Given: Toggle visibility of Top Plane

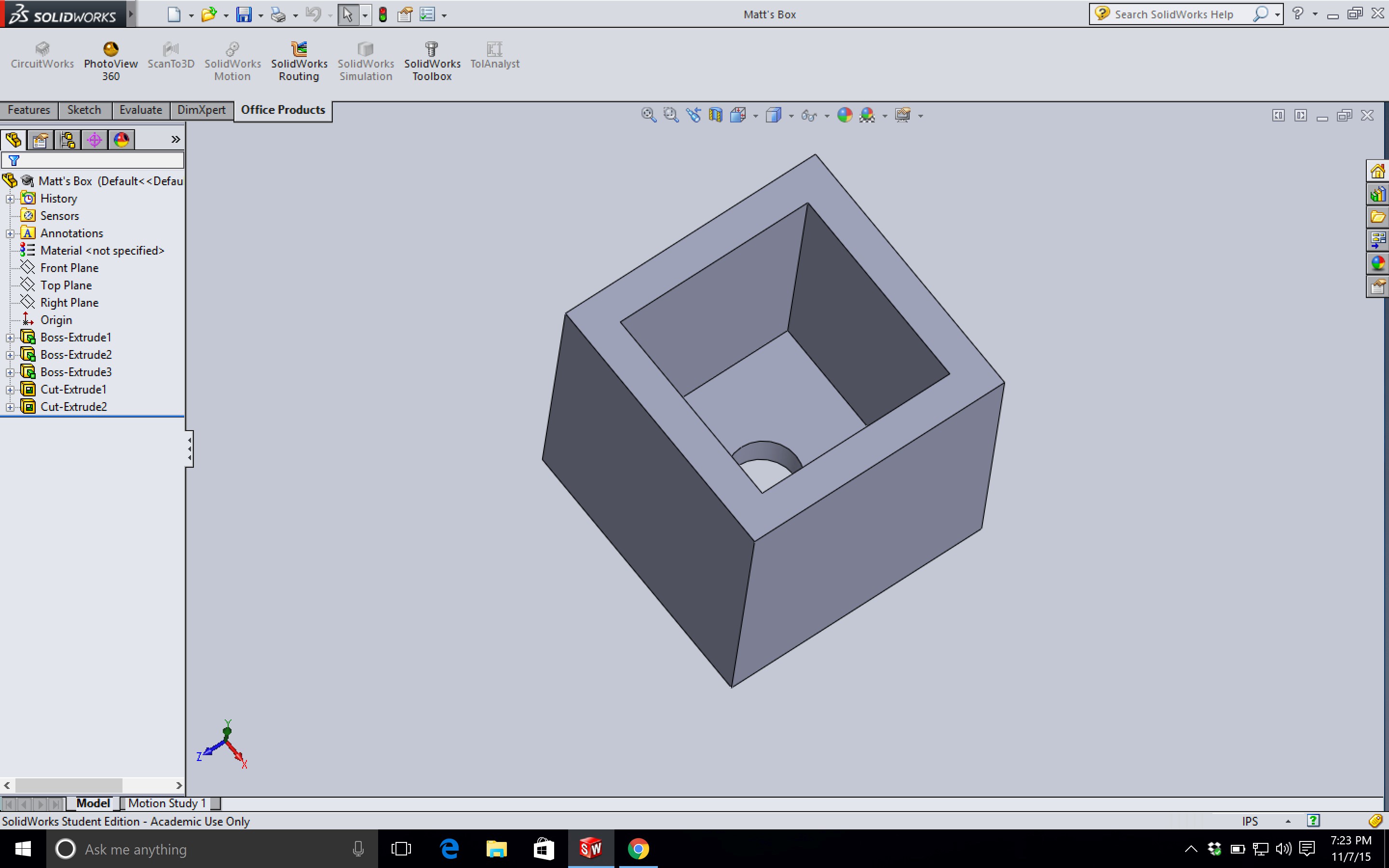Looking at the screenshot, I should click(65, 285).
